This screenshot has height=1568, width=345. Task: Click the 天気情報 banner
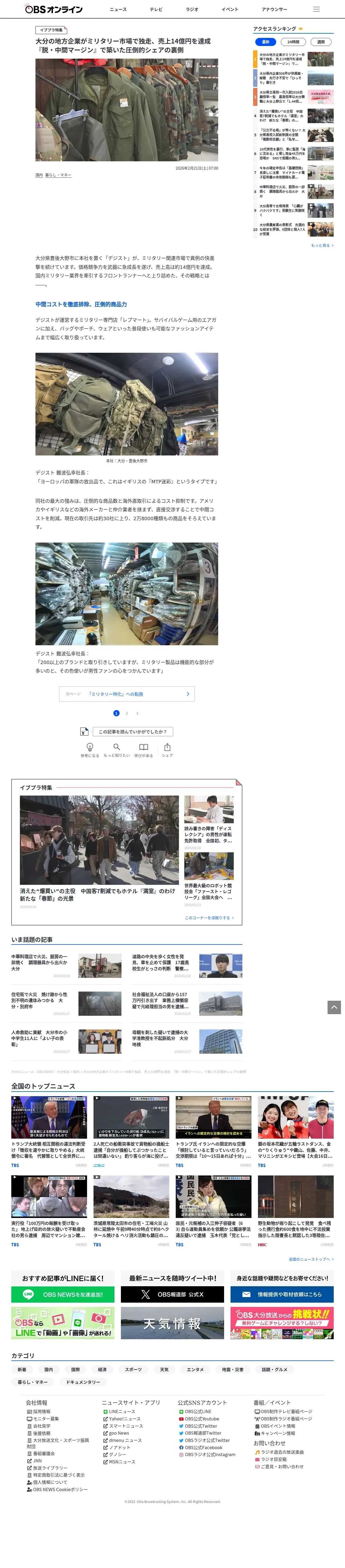tap(172, 1323)
